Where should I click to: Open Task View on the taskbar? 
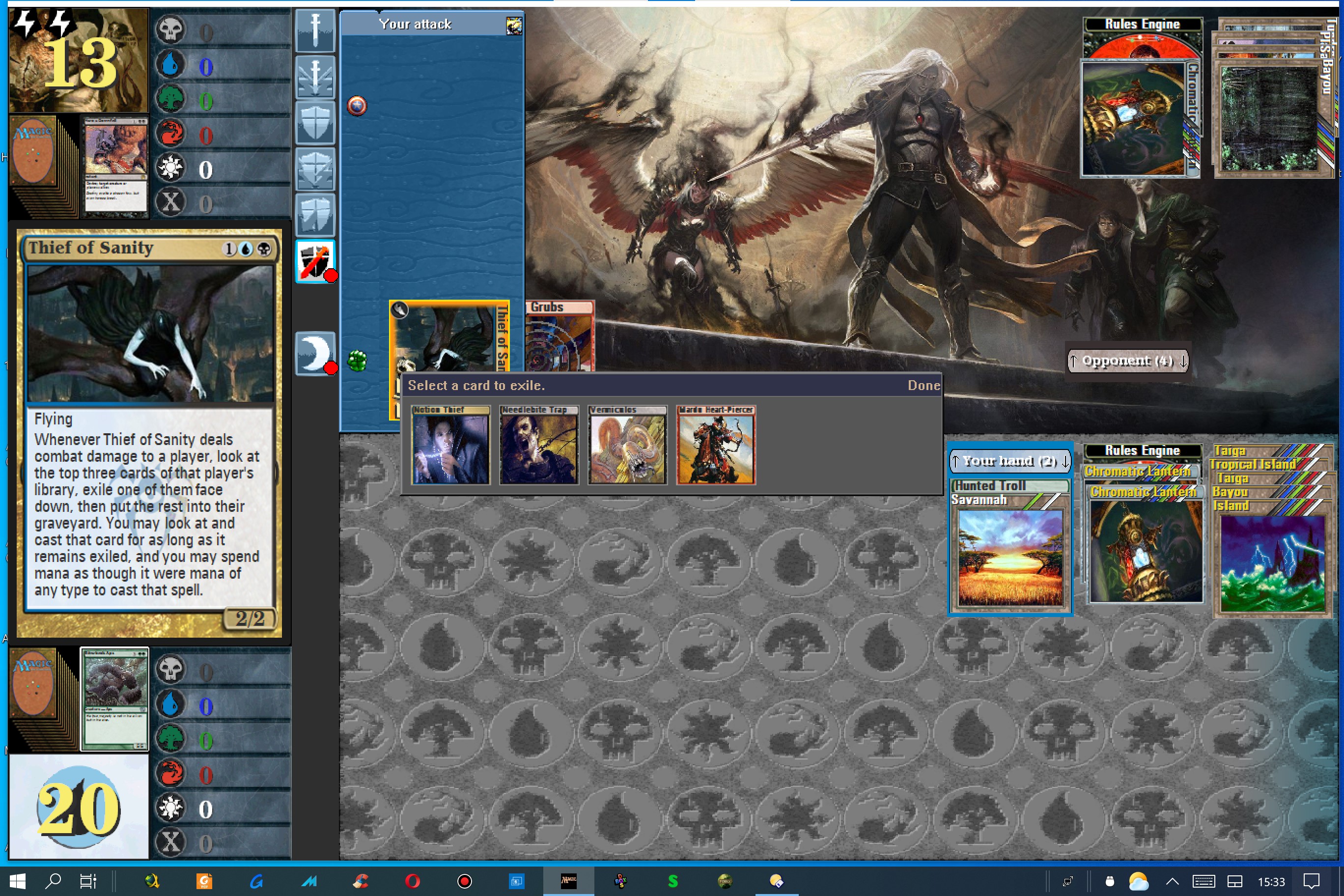88,881
